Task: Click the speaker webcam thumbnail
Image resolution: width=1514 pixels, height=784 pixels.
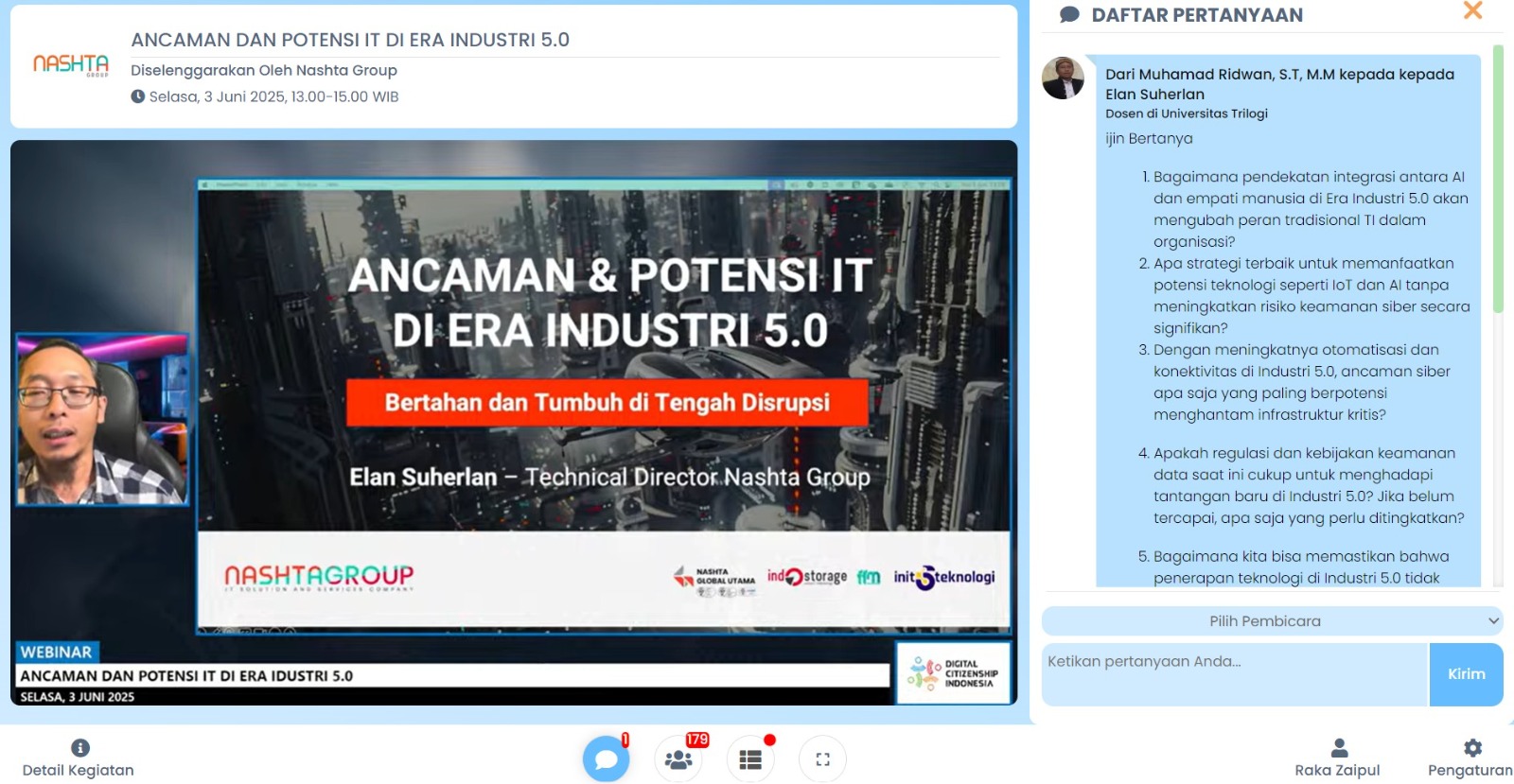Action: [x=102, y=419]
